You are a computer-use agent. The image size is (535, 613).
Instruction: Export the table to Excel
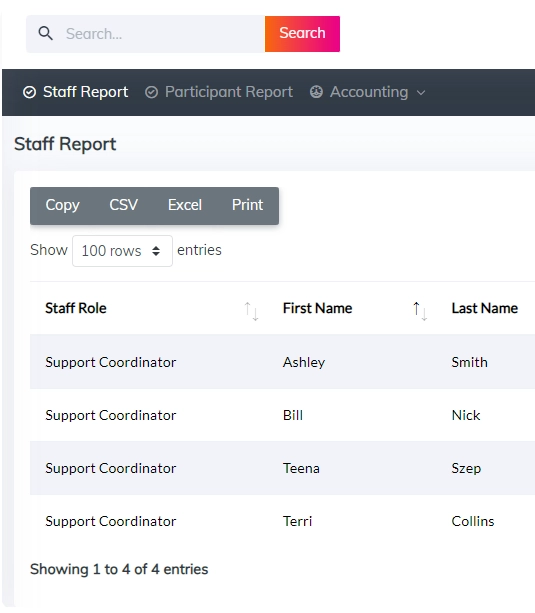(x=185, y=205)
